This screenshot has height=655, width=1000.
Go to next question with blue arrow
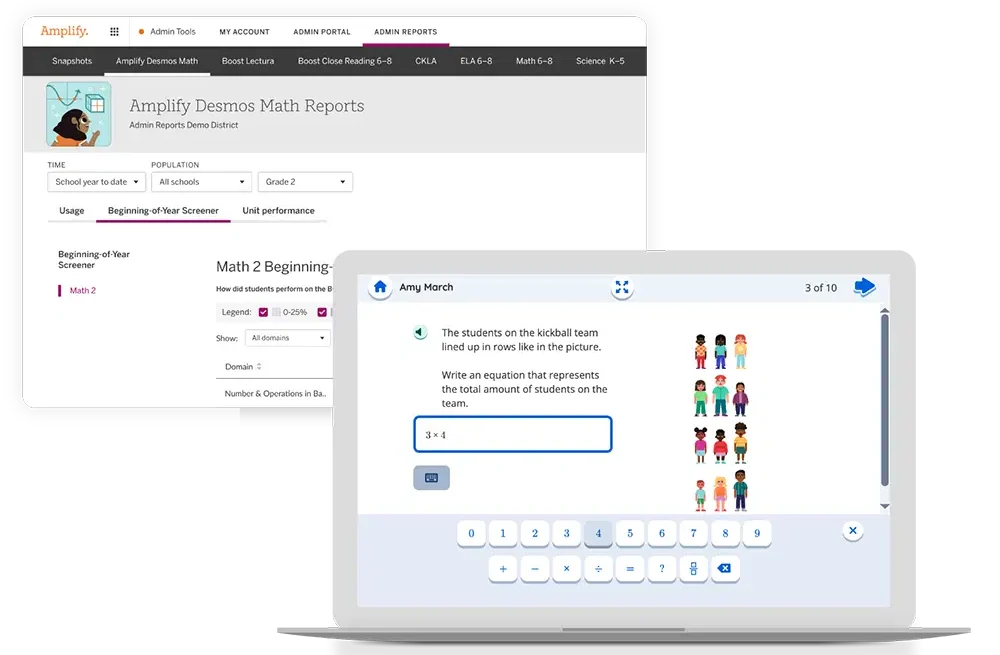pyautogui.click(x=864, y=287)
